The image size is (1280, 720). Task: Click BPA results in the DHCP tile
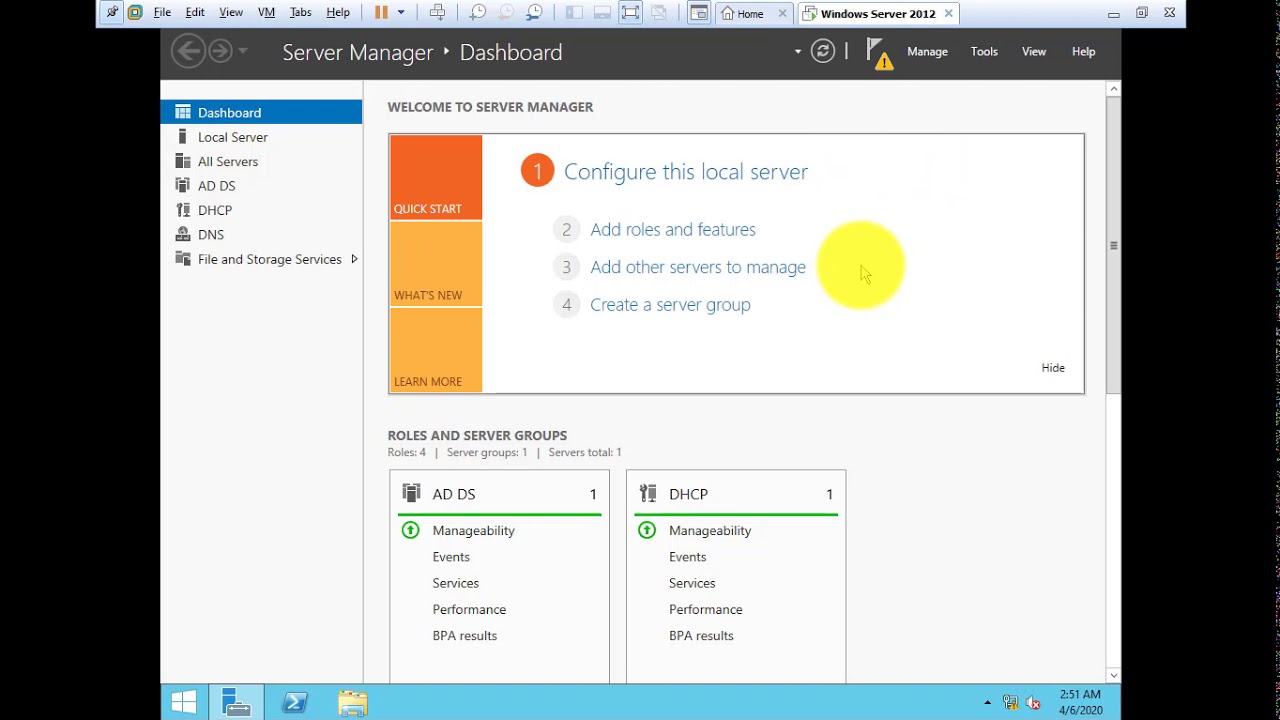click(701, 635)
